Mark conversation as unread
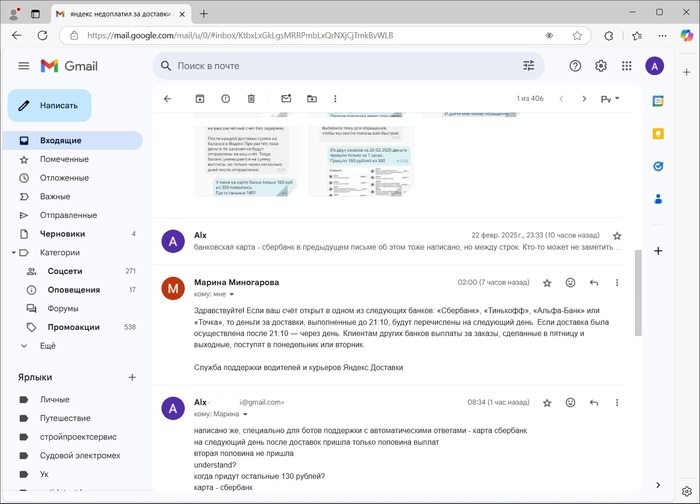Screen dimensions: 700x504 click(286, 99)
